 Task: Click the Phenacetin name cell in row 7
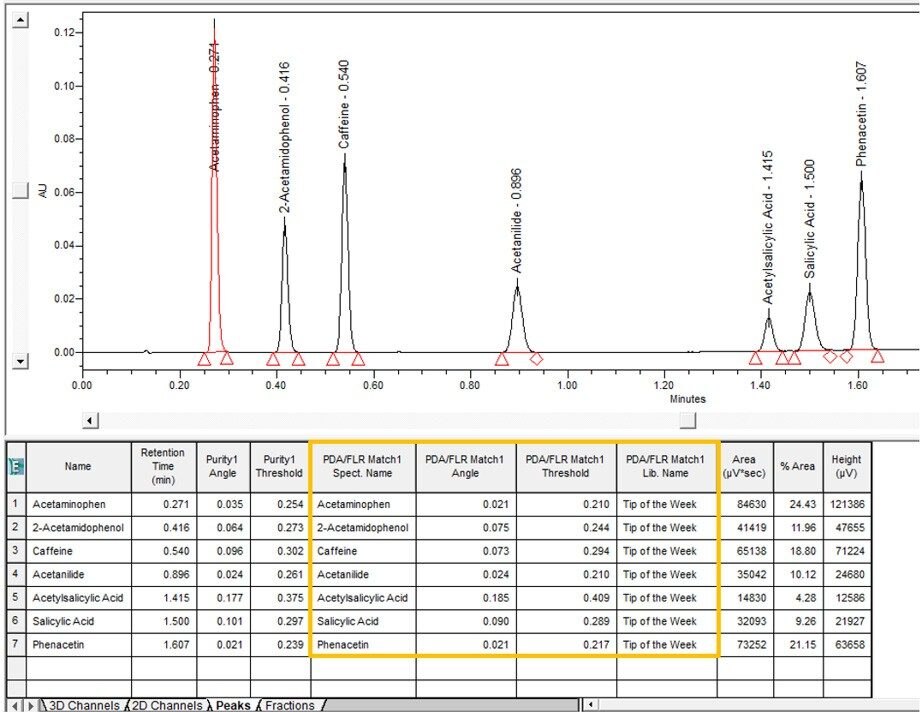tap(78, 645)
